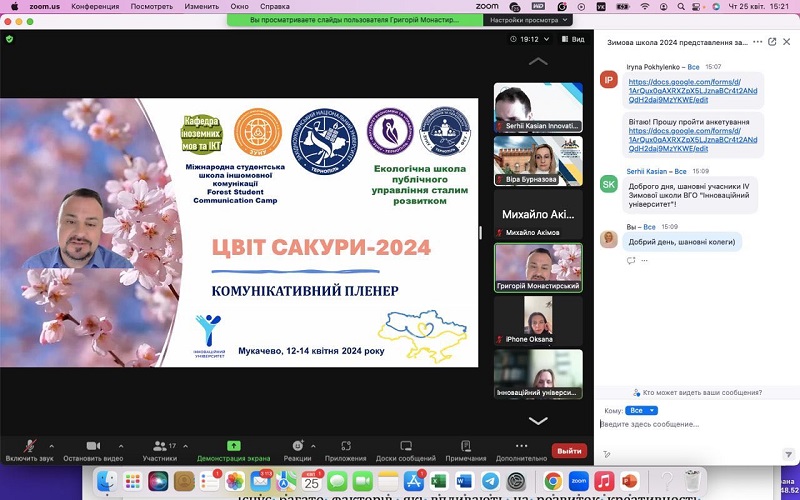The height and width of the screenshot is (500, 800).
Task: Open Кому recipient dropdown Все
Action: [643, 411]
